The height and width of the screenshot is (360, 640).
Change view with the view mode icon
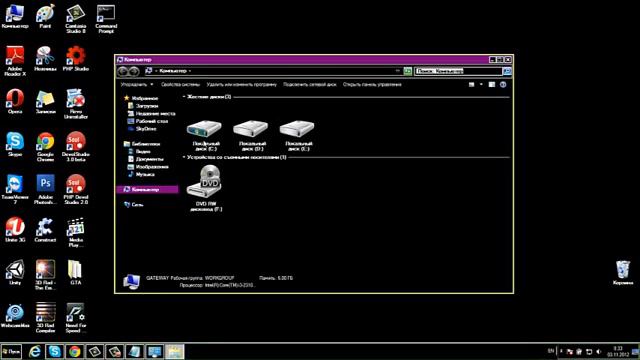471,84
